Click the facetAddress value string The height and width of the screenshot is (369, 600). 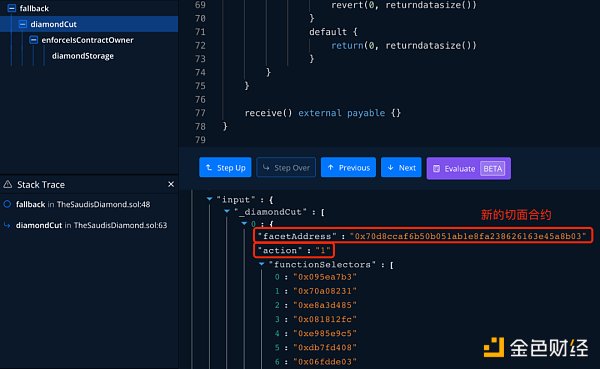[468, 236]
